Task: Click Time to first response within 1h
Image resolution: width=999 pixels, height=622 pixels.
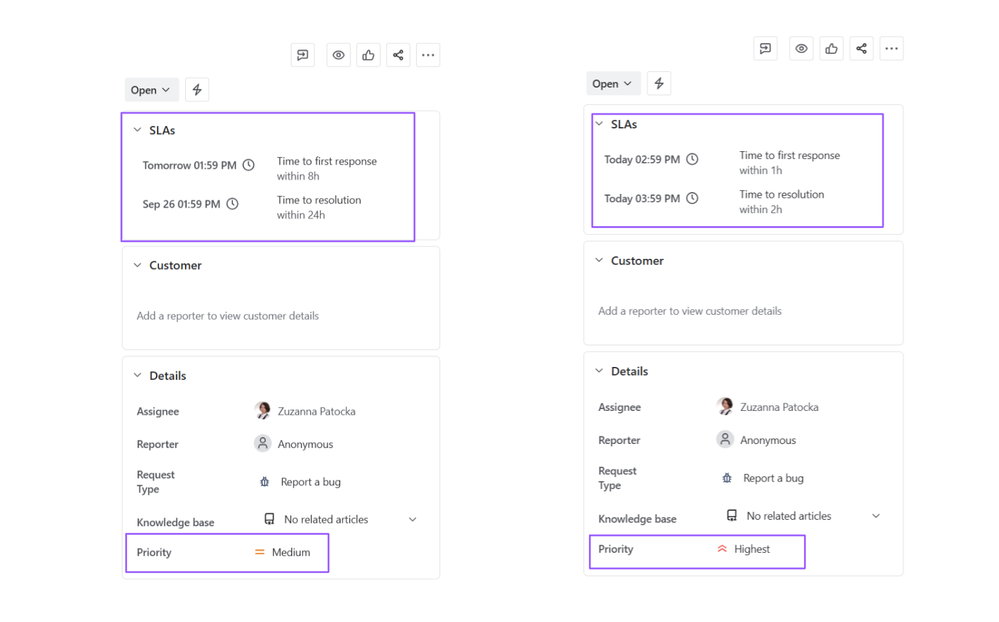Action: pos(789,163)
